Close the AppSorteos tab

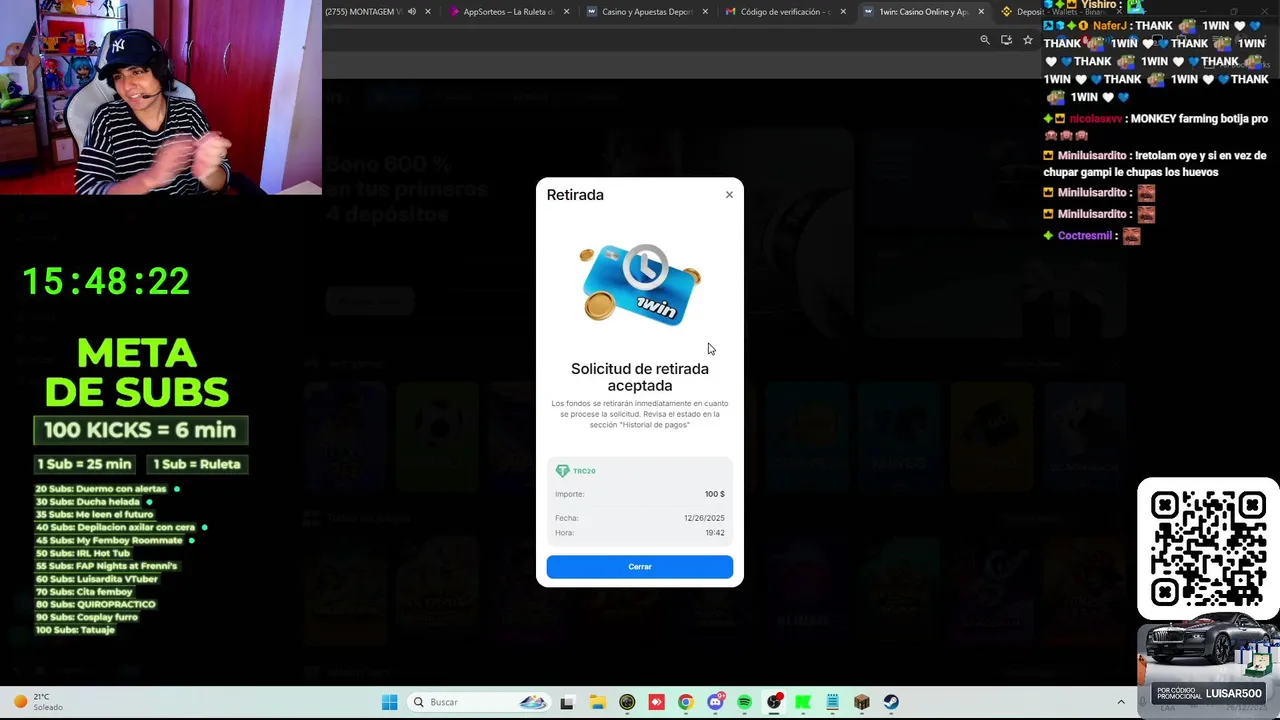click(x=567, y=12)
